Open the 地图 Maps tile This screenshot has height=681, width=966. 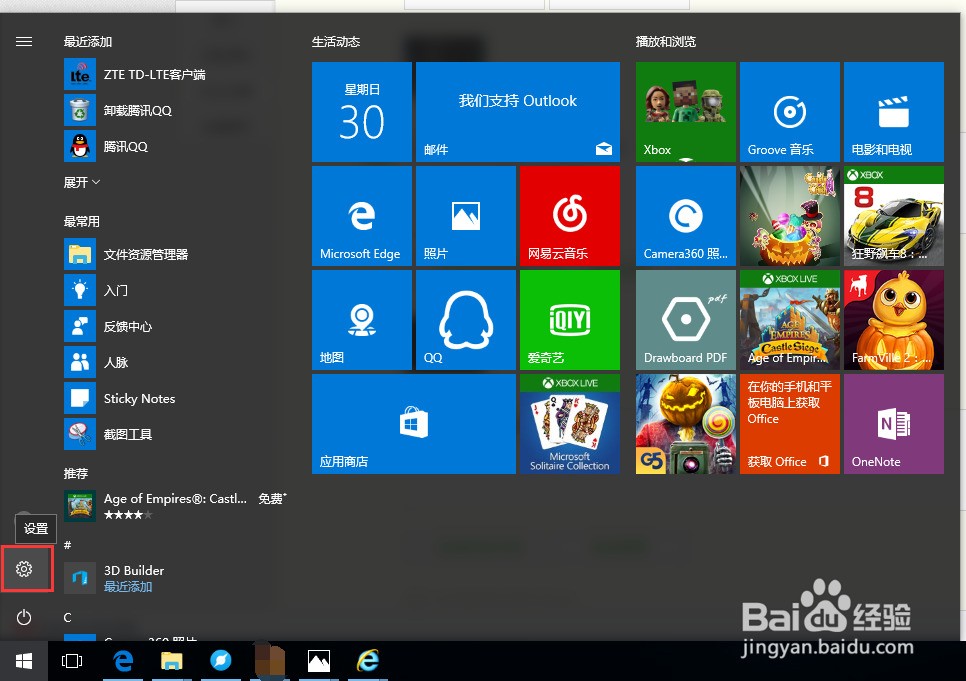tap(362, 320)
